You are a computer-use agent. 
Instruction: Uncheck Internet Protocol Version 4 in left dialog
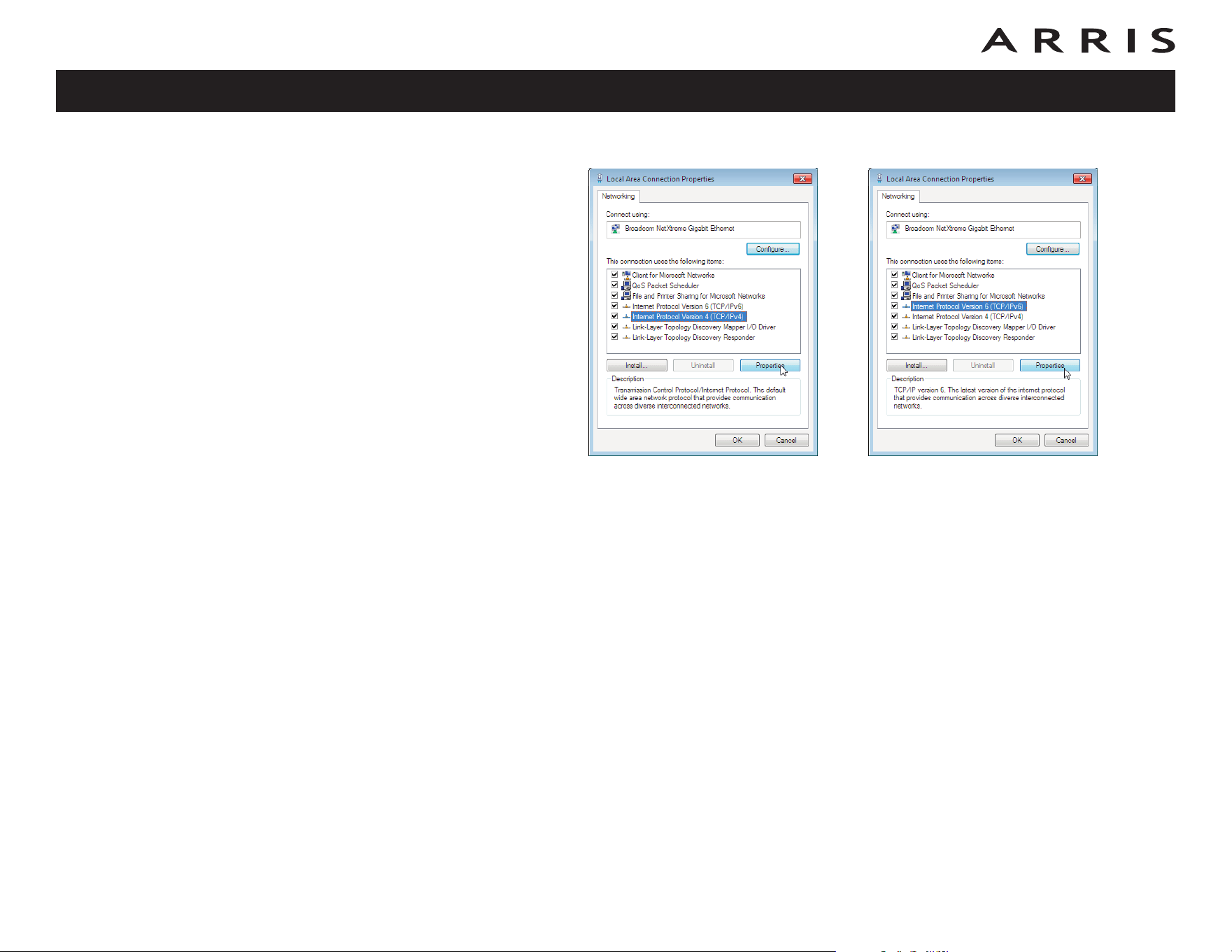click(x=614, y=316)
